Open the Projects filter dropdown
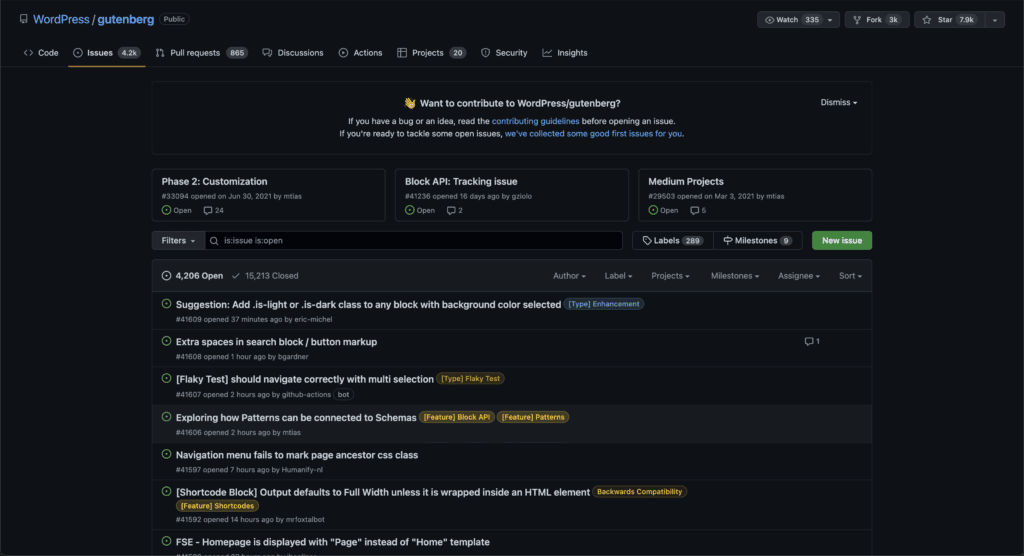The image size is (1024, 556). click(670, 276)
